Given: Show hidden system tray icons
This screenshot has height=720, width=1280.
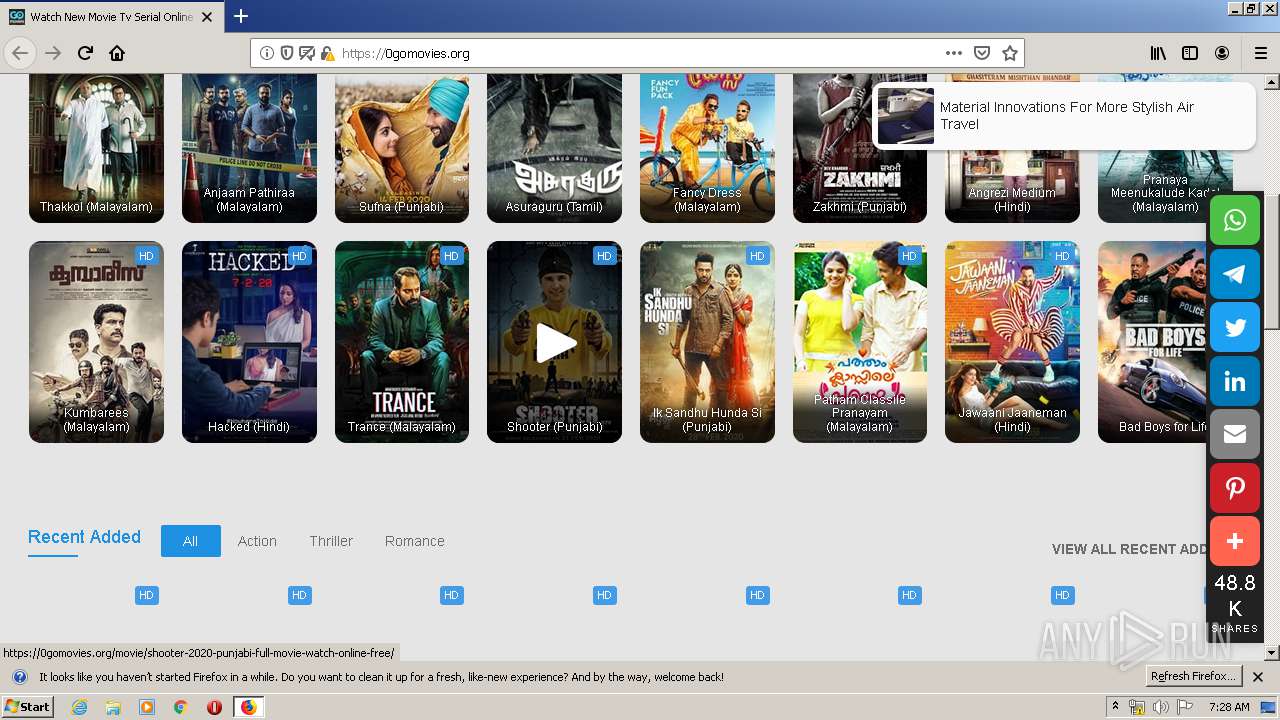Looking at the screenshot, I should [x=1115, y=706].
